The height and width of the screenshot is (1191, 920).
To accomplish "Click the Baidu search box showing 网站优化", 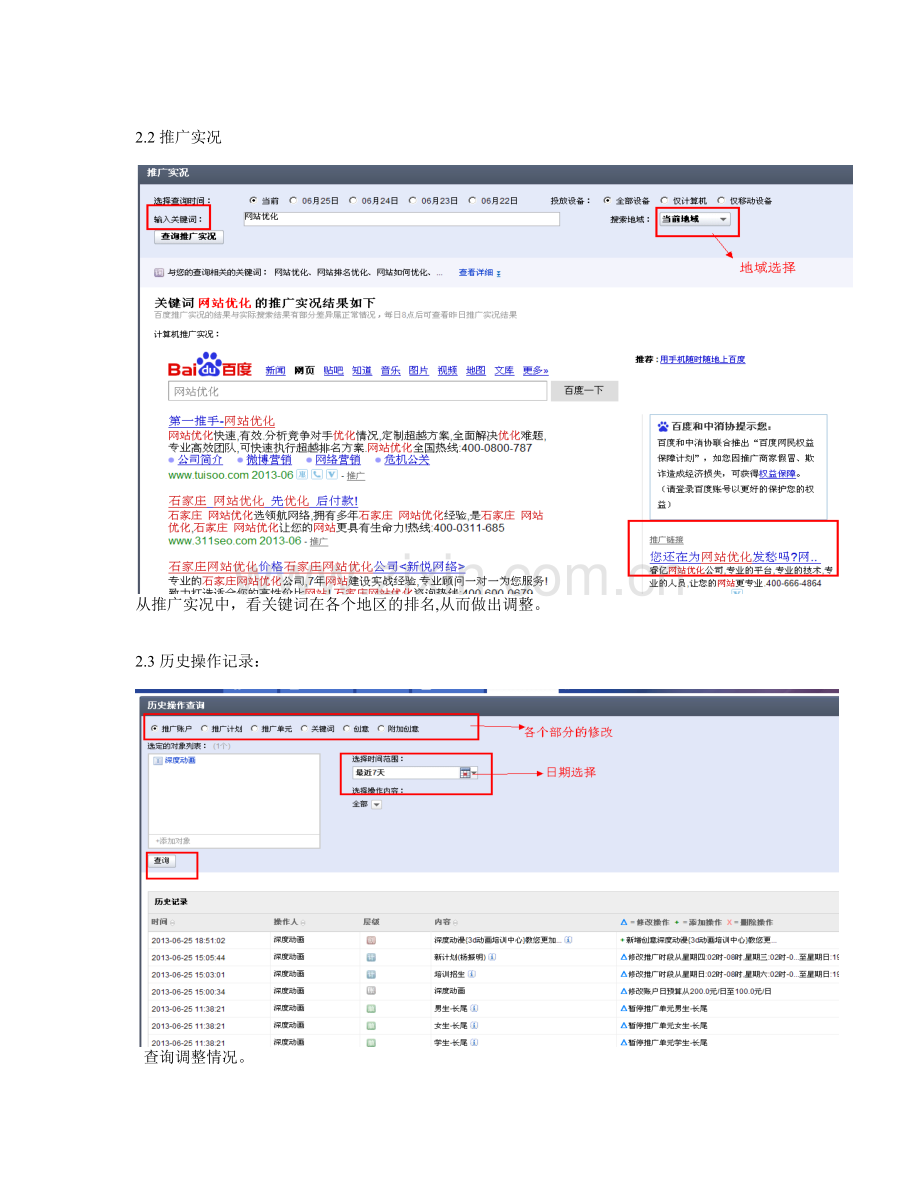I will pos(357,391).
